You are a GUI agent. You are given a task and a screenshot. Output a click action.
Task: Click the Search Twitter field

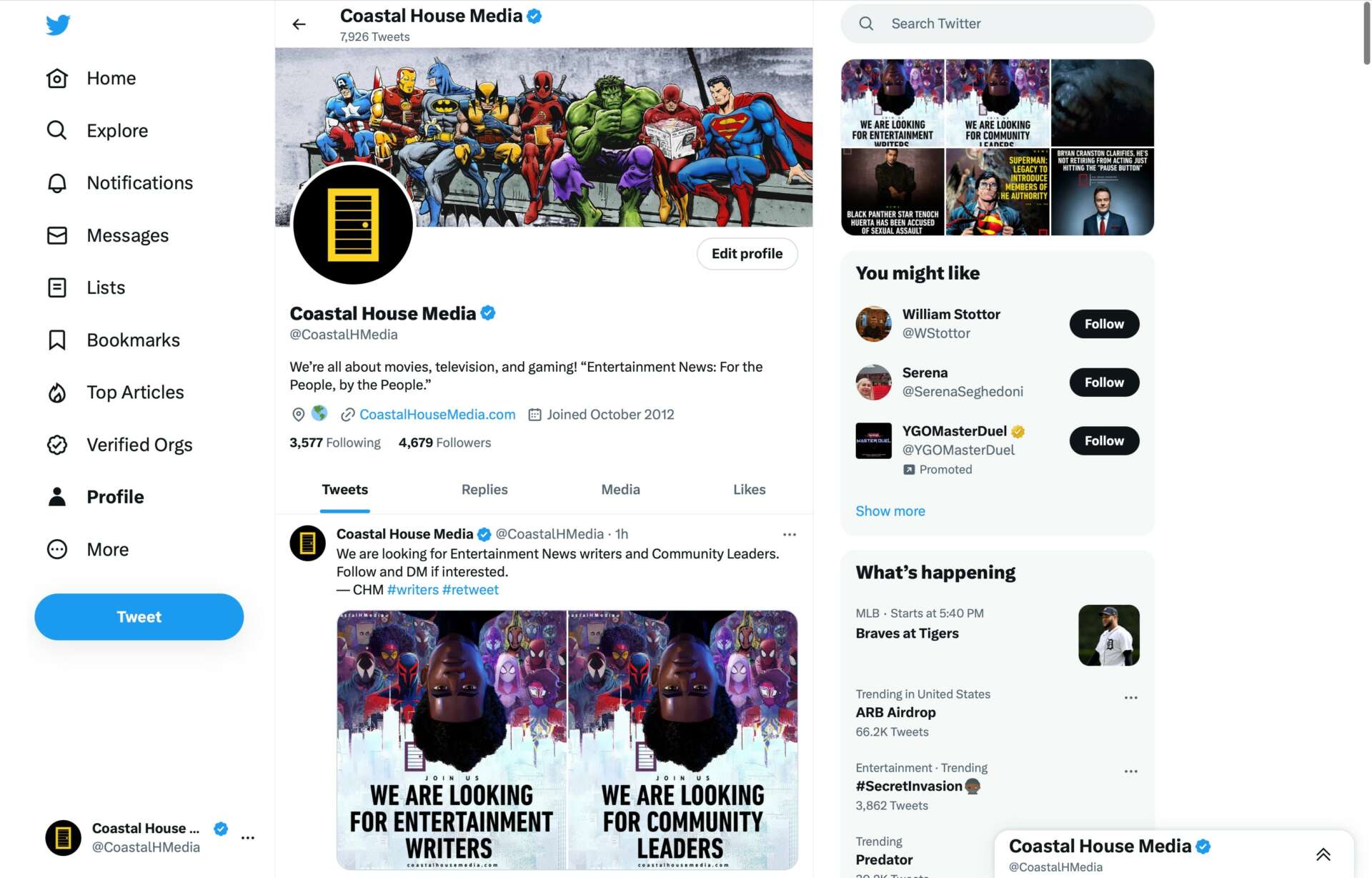(x=998, y=24)
